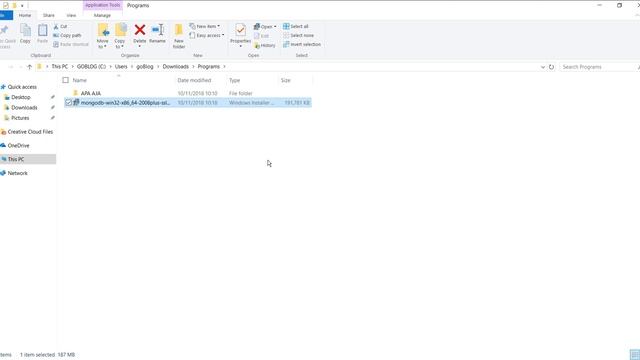Click the APA AJA folder icon
This screenshot has width=640, height=360.
point(76,93)
